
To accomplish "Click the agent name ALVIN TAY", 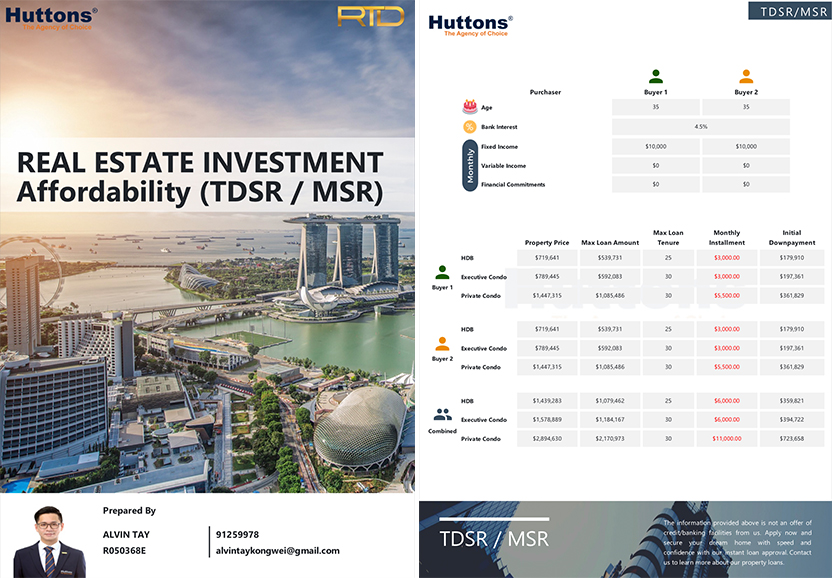I will (126, 534).
